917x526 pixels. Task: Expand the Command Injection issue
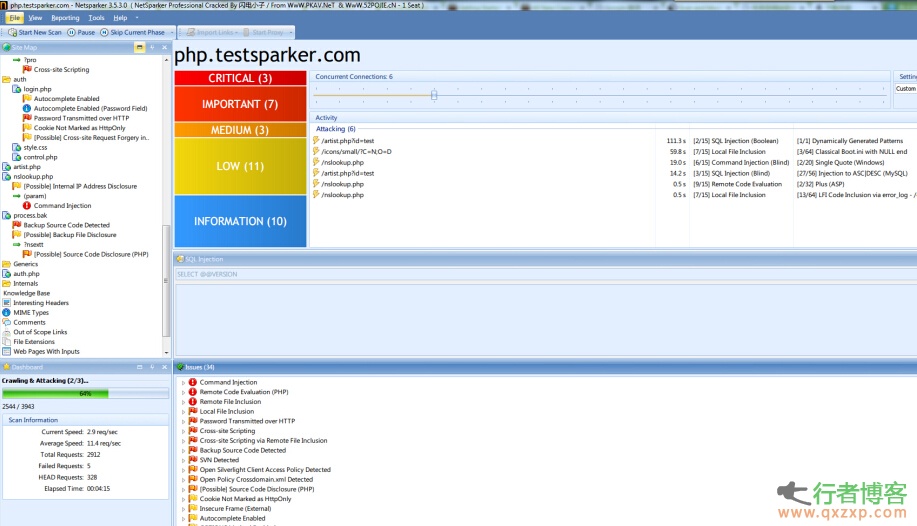(183, 383)
